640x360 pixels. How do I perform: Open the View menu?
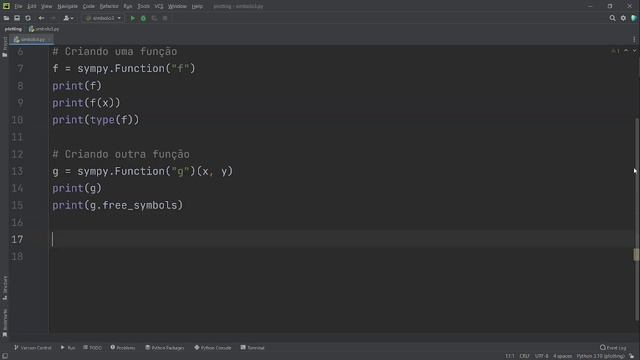tap(47, 6)
